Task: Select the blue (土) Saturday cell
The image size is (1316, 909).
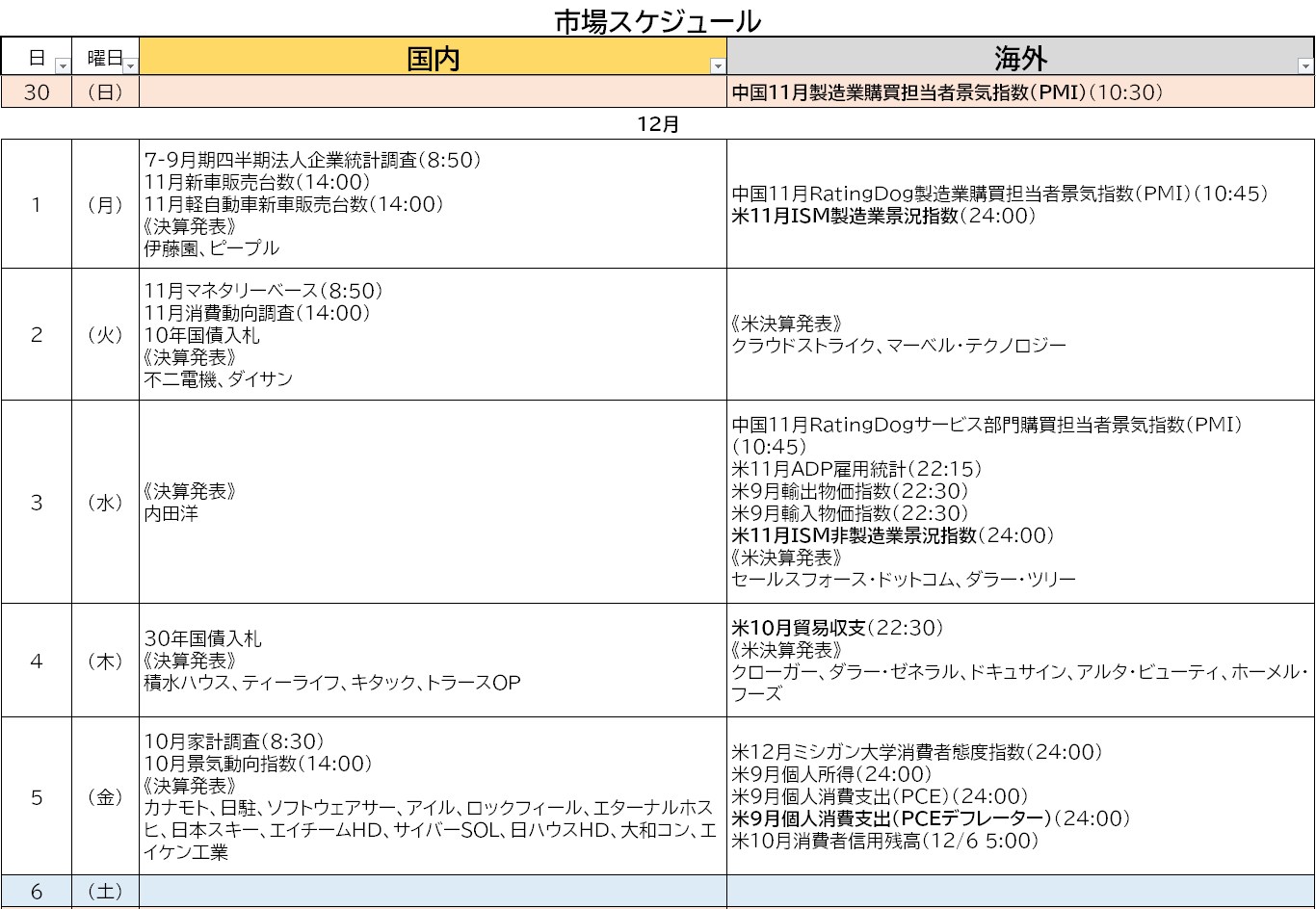Action: (x=105, y=892)
